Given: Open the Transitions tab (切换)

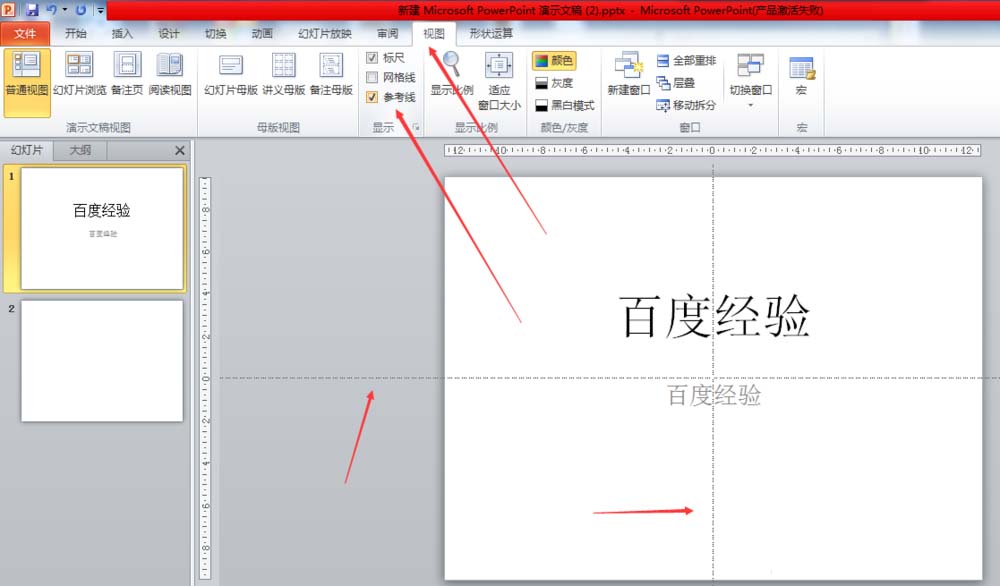Looking at the screenshot, I should pos(216,33).
